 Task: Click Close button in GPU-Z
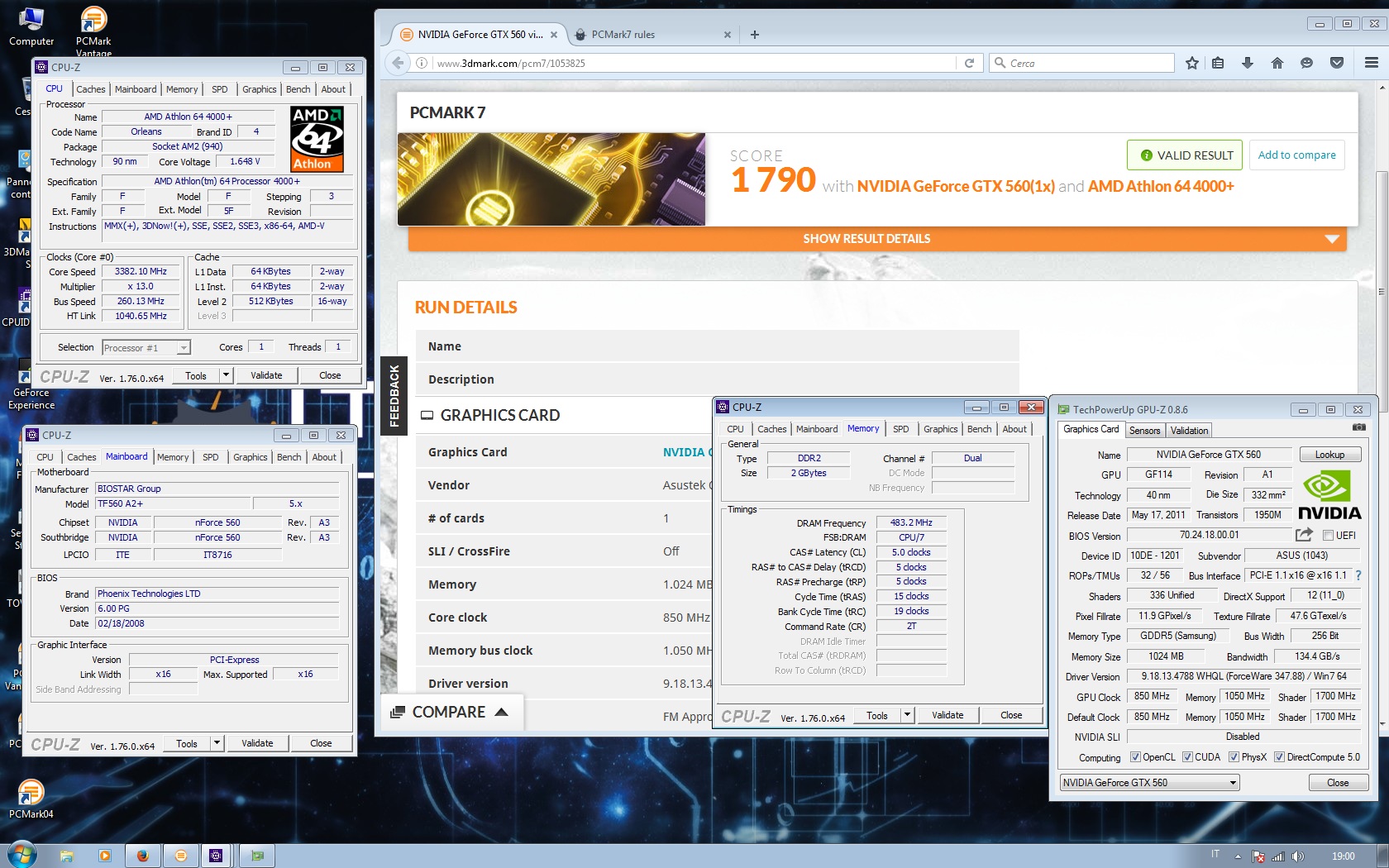(1337, 783)
